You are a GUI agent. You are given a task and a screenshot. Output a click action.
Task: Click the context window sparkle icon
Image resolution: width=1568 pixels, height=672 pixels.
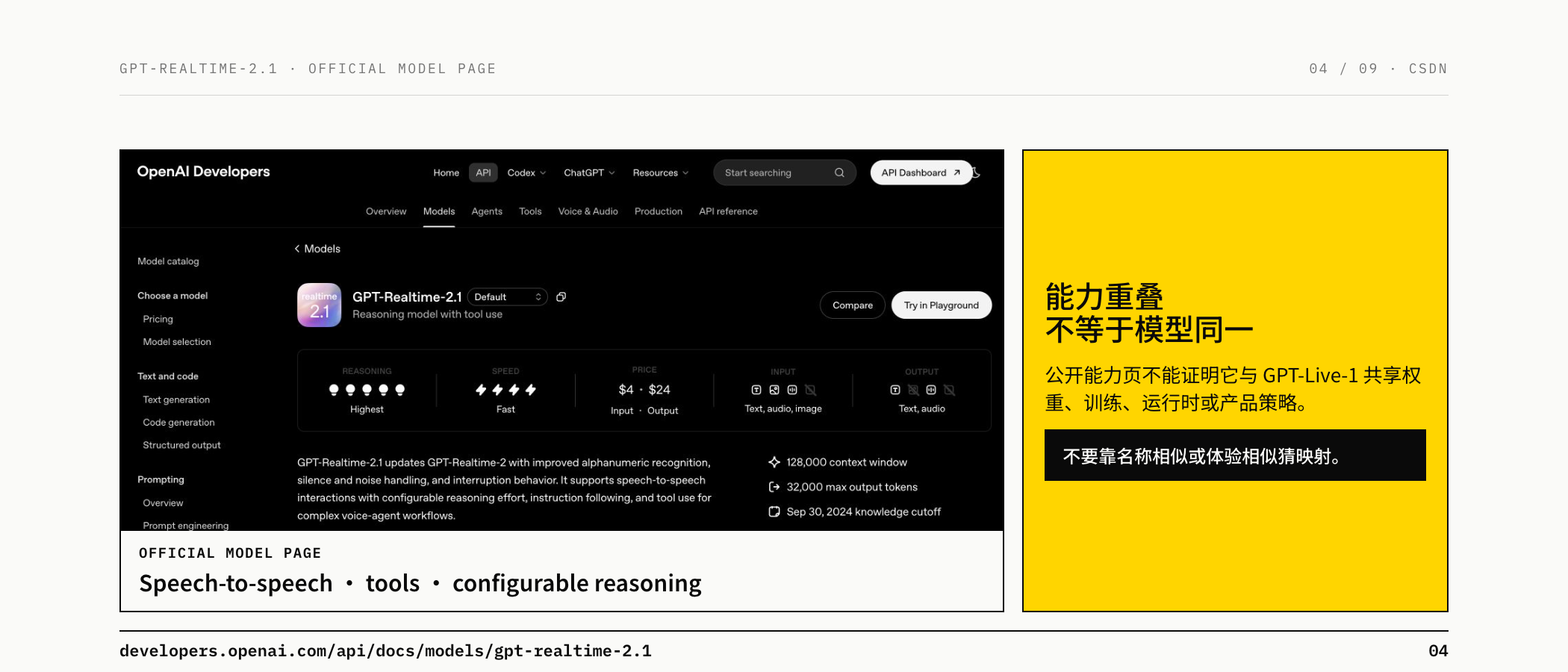tap(774, 462)
